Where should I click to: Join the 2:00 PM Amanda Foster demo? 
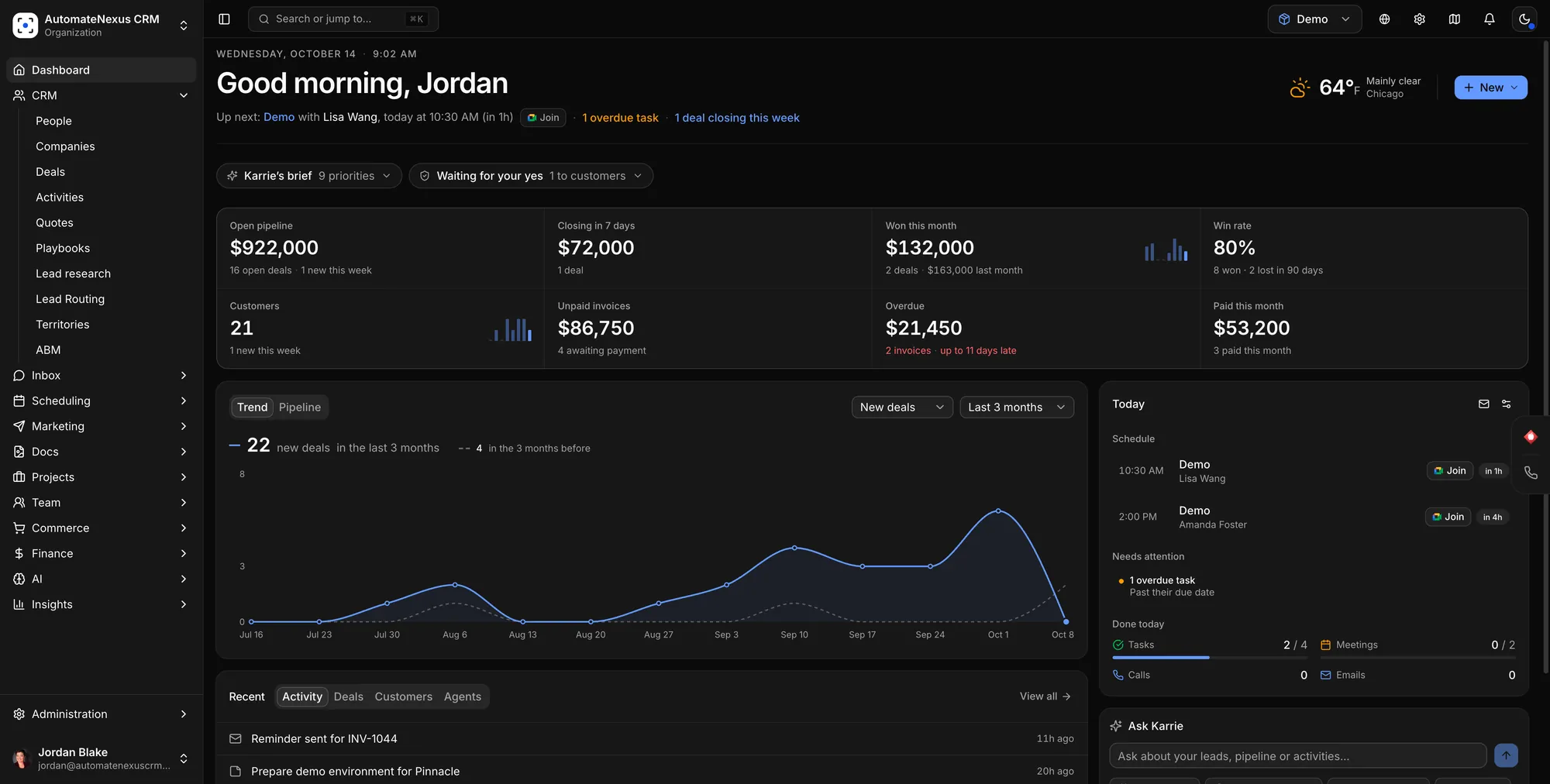[x=1448, y=517]
